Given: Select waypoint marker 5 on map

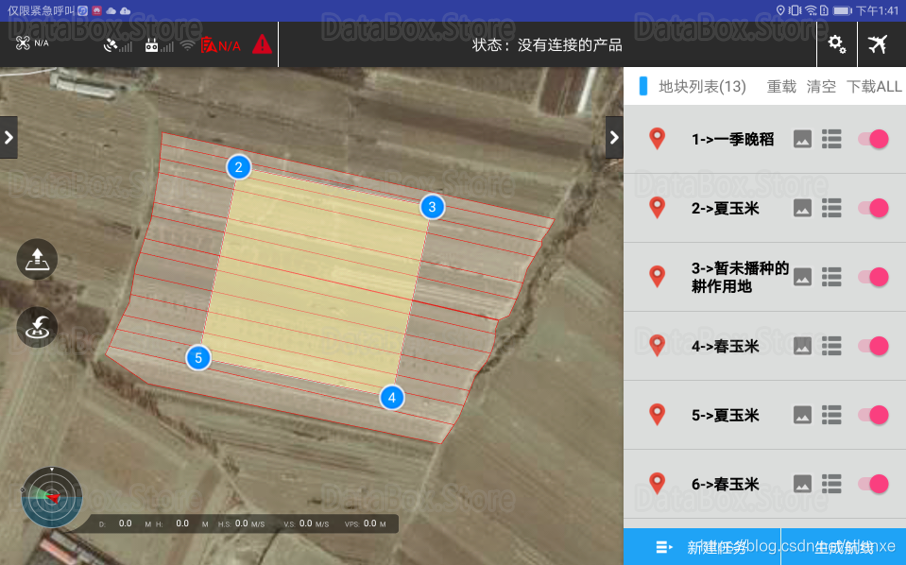Looking at the screenshot, I should (x=198, y=358).
